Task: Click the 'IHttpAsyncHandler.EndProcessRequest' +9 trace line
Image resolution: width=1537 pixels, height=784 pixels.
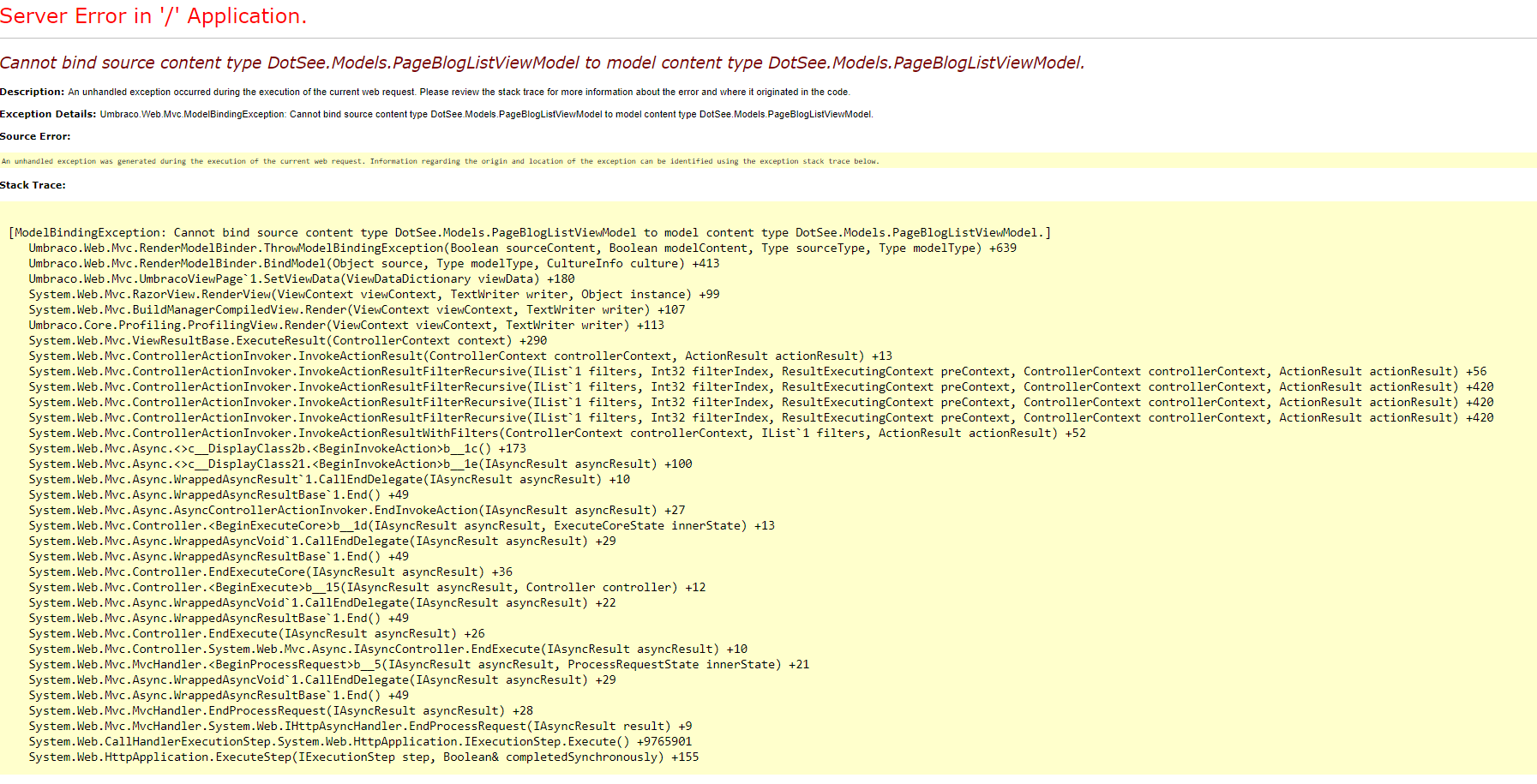Action: click(x=361, y=726)
